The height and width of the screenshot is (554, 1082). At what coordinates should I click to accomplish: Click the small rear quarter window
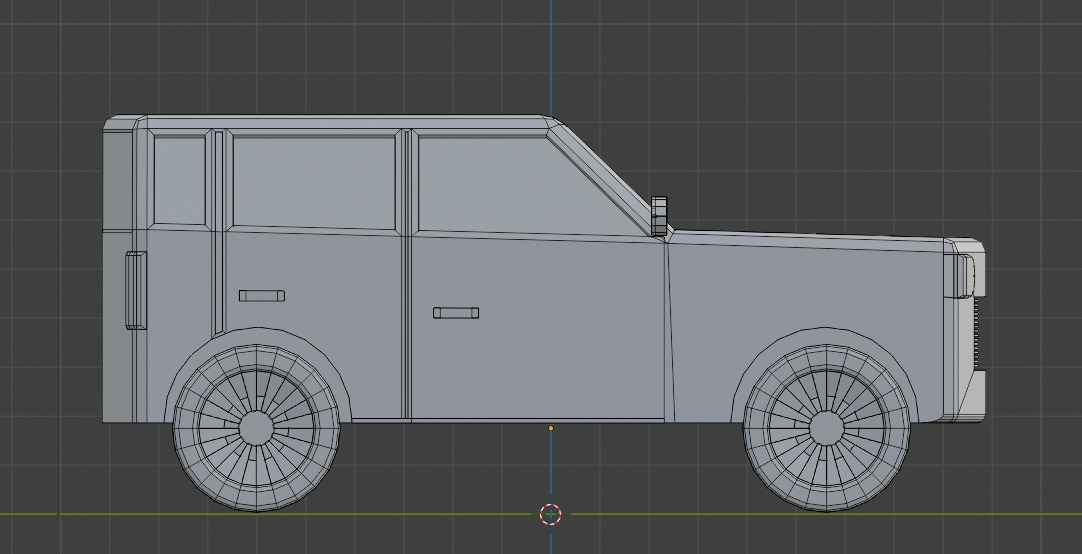[179, 179]
